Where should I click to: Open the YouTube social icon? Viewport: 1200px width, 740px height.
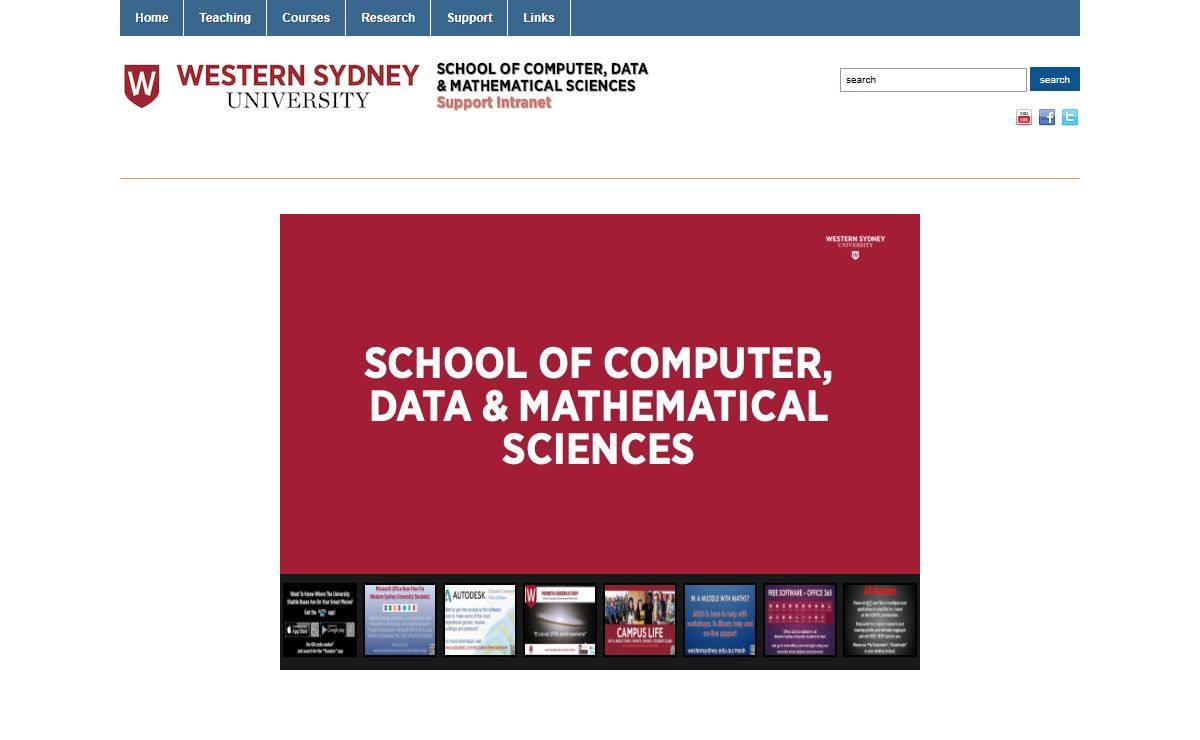coord(1024,117)
